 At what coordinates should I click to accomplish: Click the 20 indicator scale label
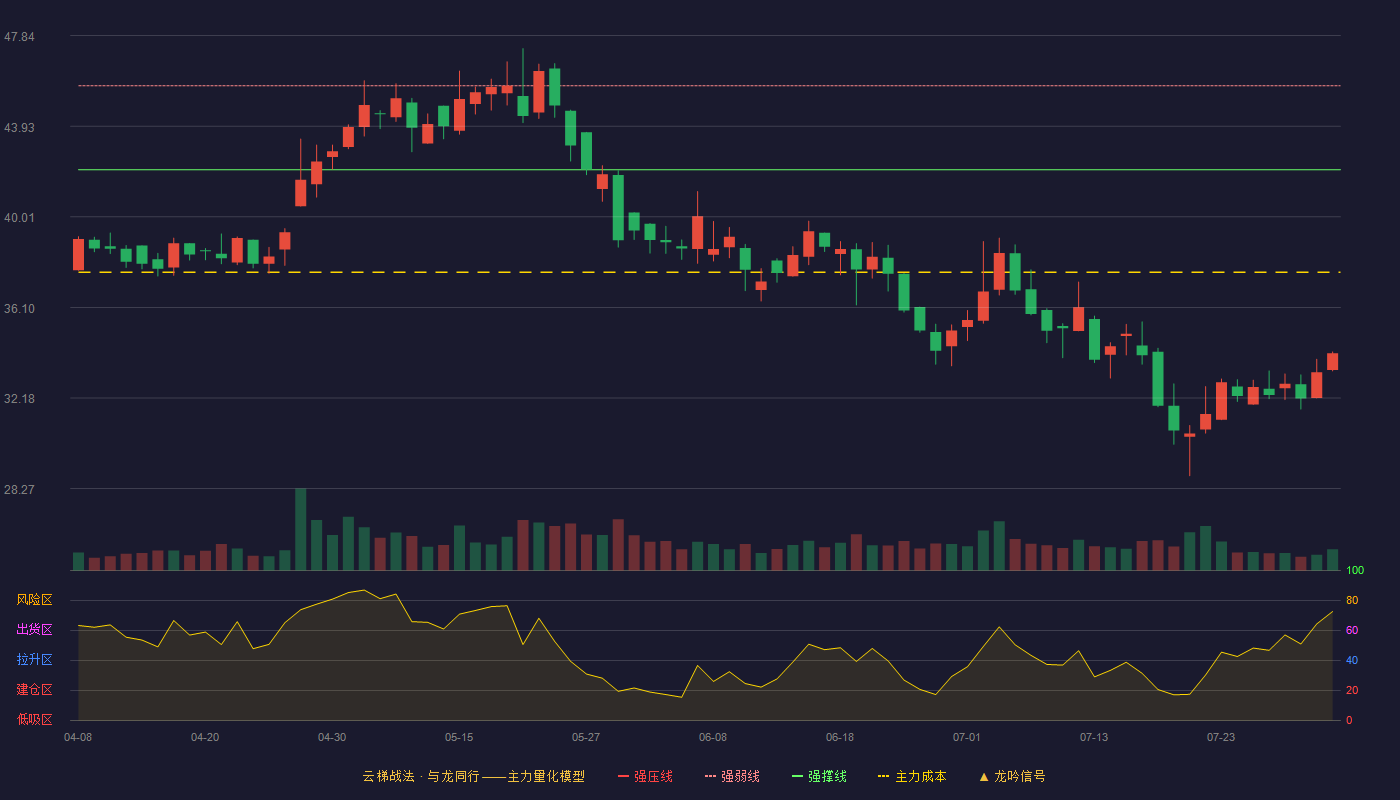click(1352, 690)
